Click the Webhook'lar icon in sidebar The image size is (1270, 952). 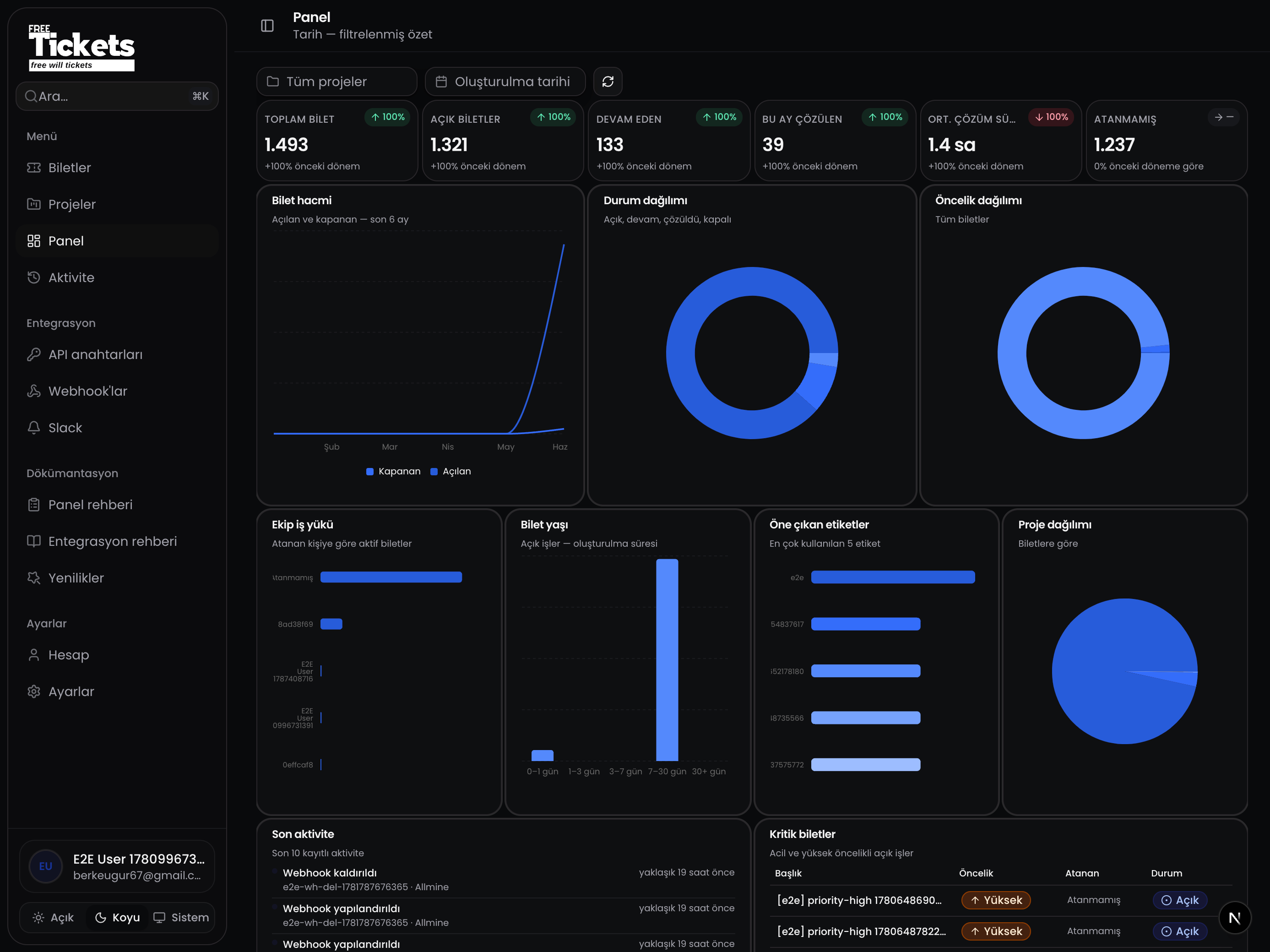pos(34,391)
